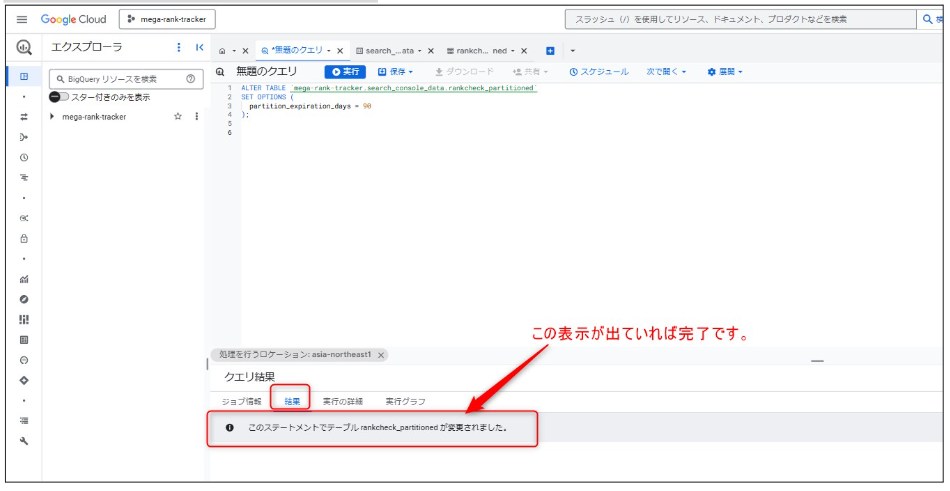The image size is (950, 491).
Task: Close the home tab
Action: [245, 51]
